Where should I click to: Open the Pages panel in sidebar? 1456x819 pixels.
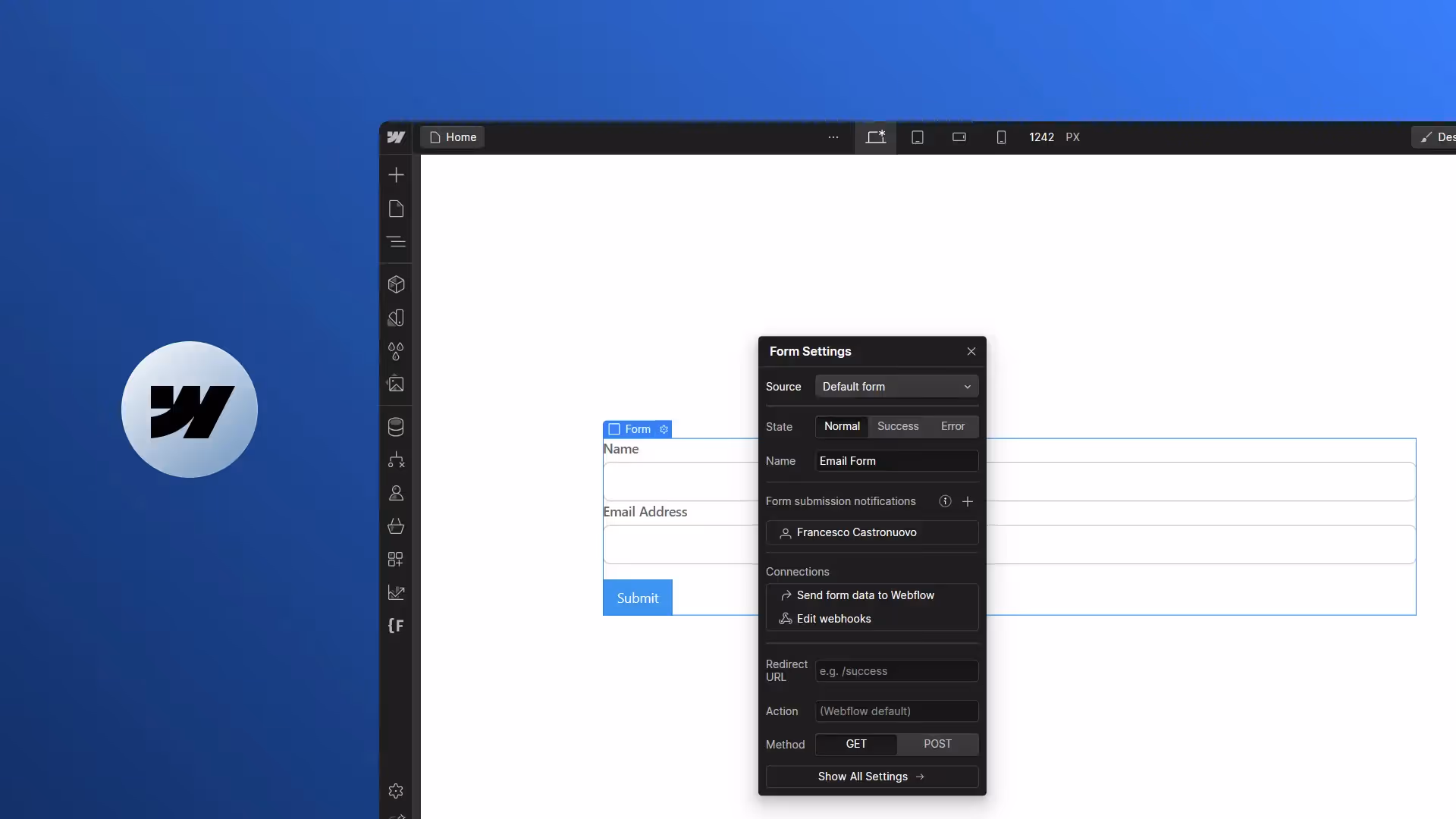click(x=396, y=209)
